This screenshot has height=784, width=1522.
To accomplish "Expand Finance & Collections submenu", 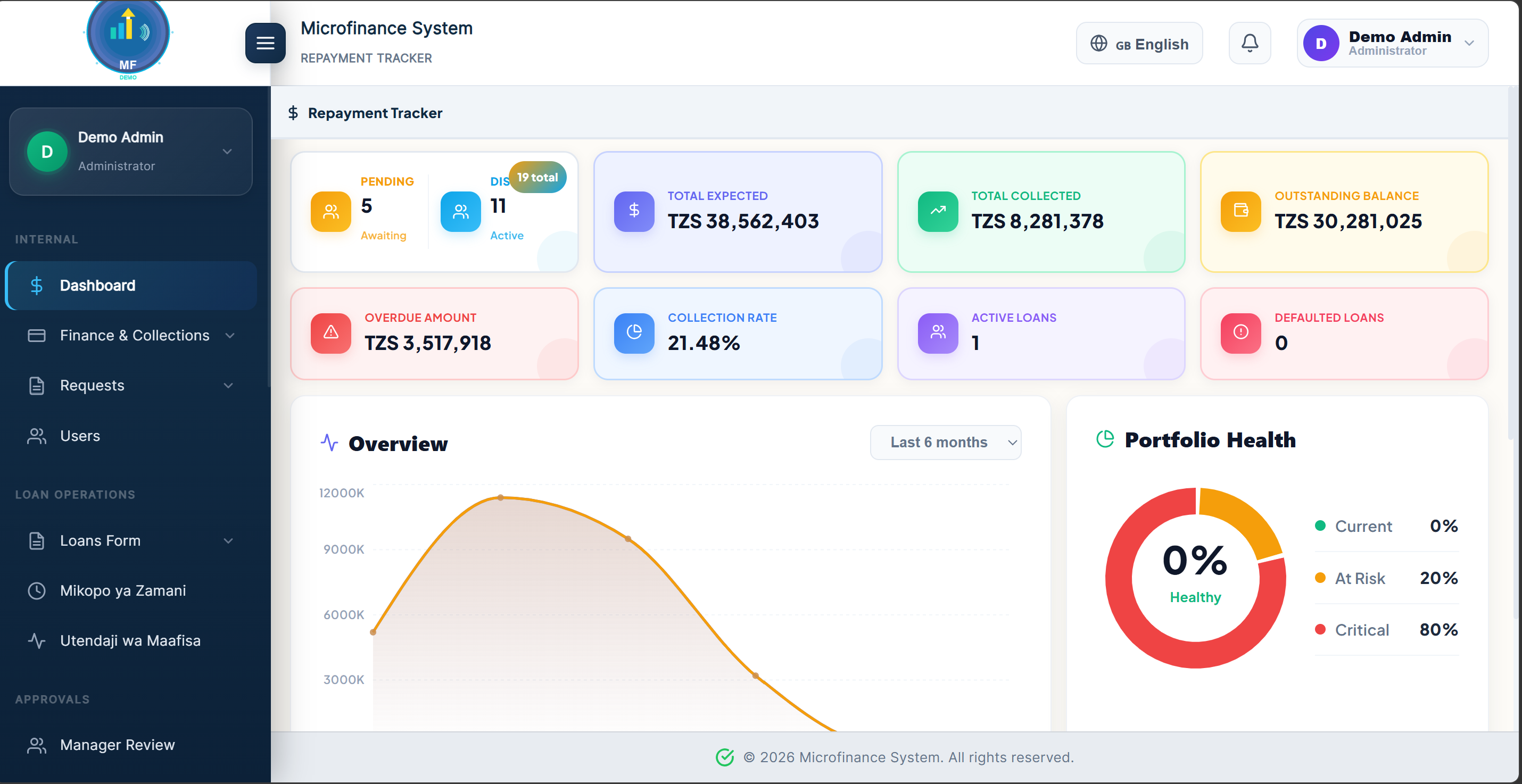I will click(x=130, y=335).
